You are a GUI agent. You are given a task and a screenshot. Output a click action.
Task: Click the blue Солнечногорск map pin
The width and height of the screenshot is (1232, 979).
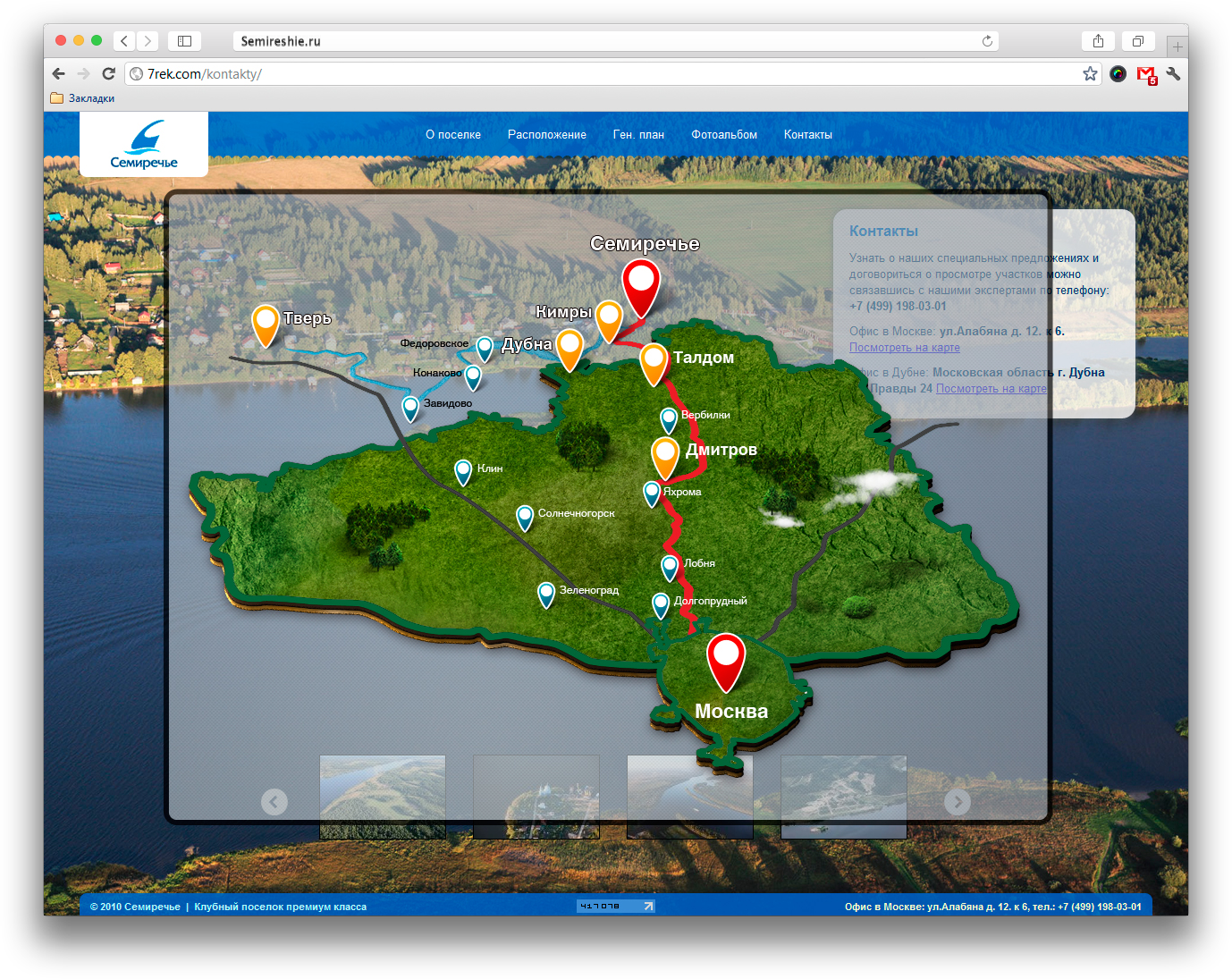[525, 517]
